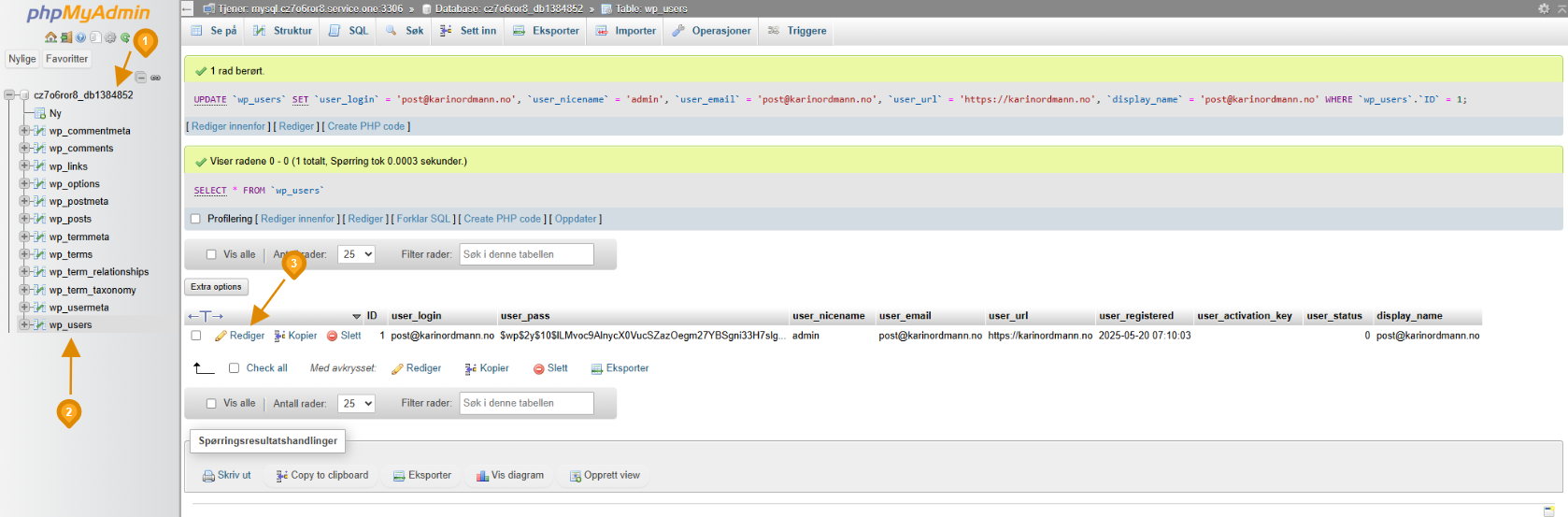This screenshot has height=517, width=1568.
Task: Click the printer Skriv ut icon
Action: tap(208, 476)
